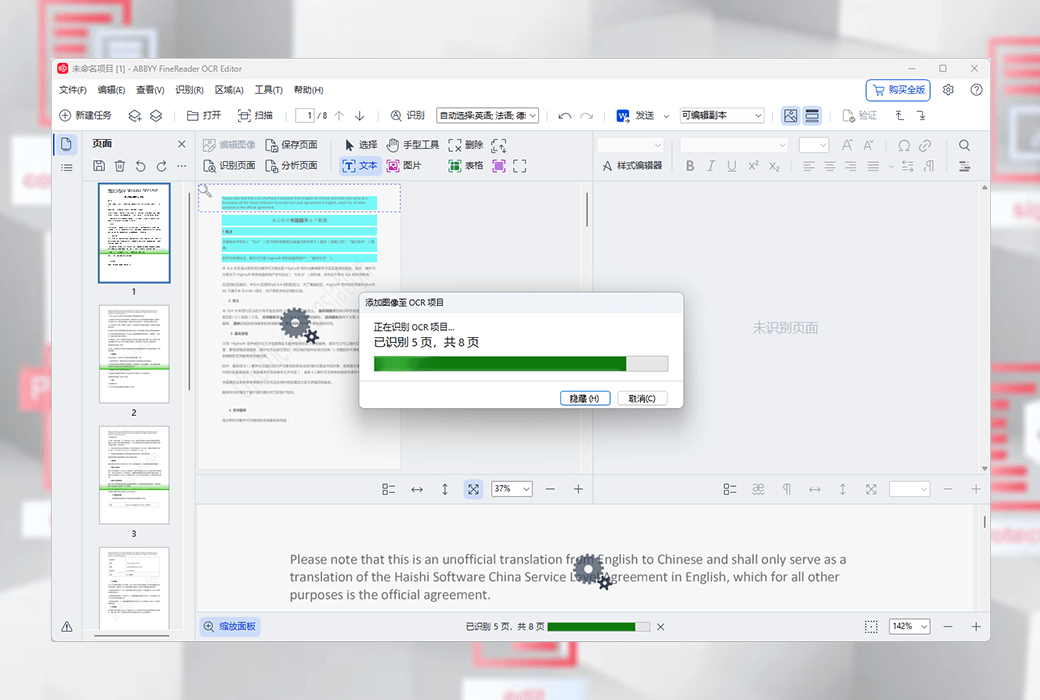
Task: Open the 37% image zoom dropdown
Action: point(511,489)
